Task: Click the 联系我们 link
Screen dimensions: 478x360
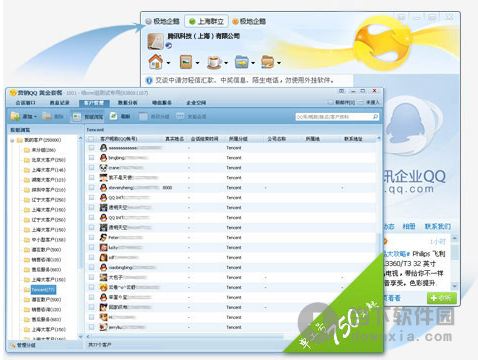Action: [438, 226]
